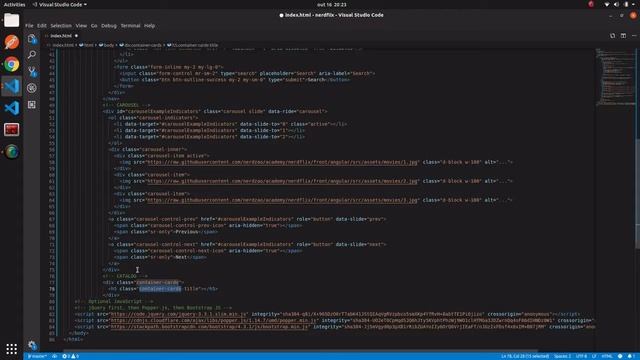Show Applications grid in the dock
Viewport: 640px width, 360px height.
click(11, 349)
